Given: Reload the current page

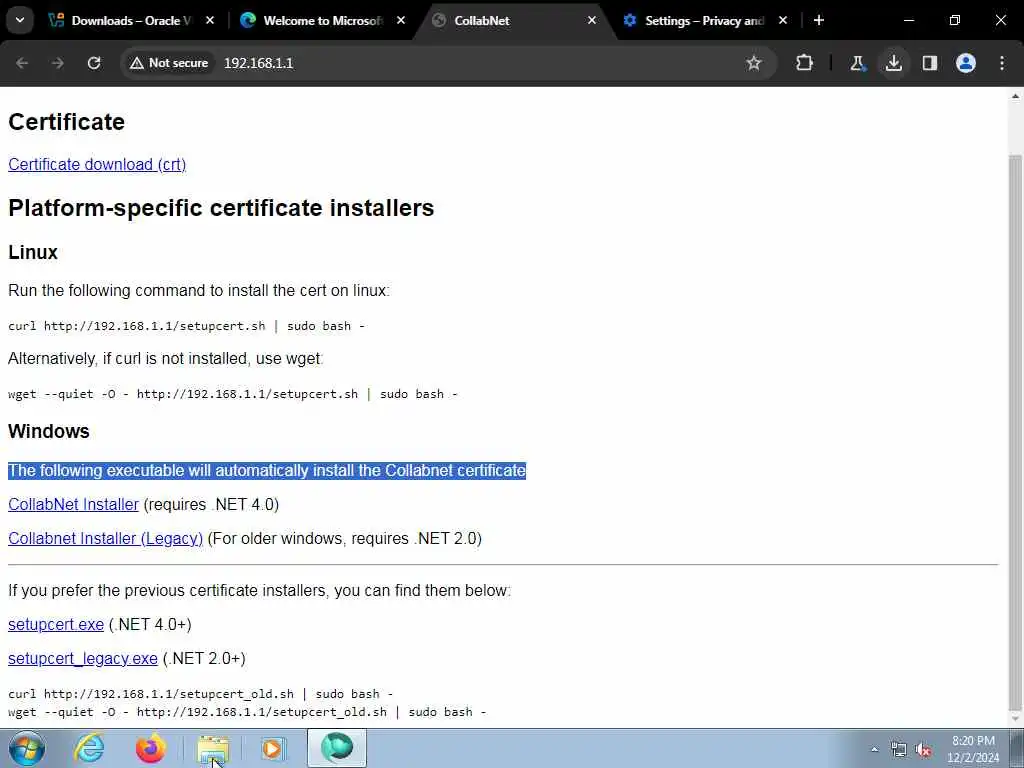Looking at the screenshot, I should coord(94,63).
